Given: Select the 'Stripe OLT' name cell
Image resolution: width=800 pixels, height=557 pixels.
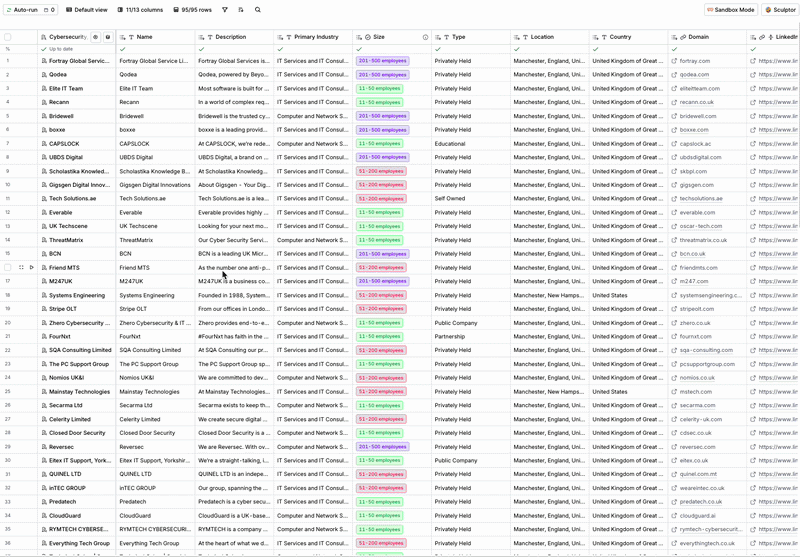Looking at the screenshot, I should pyautogui.click(x=155, y=309).
